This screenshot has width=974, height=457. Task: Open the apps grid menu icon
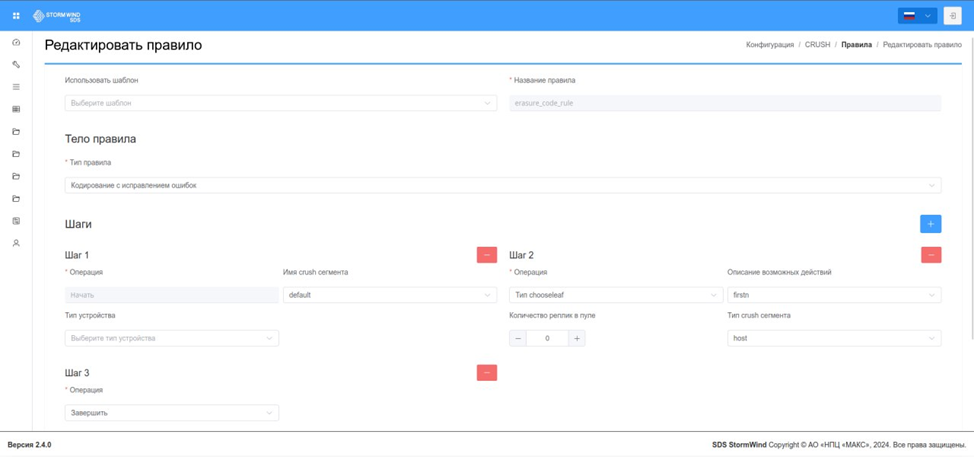pyautogui.click(x=16, y=16)
